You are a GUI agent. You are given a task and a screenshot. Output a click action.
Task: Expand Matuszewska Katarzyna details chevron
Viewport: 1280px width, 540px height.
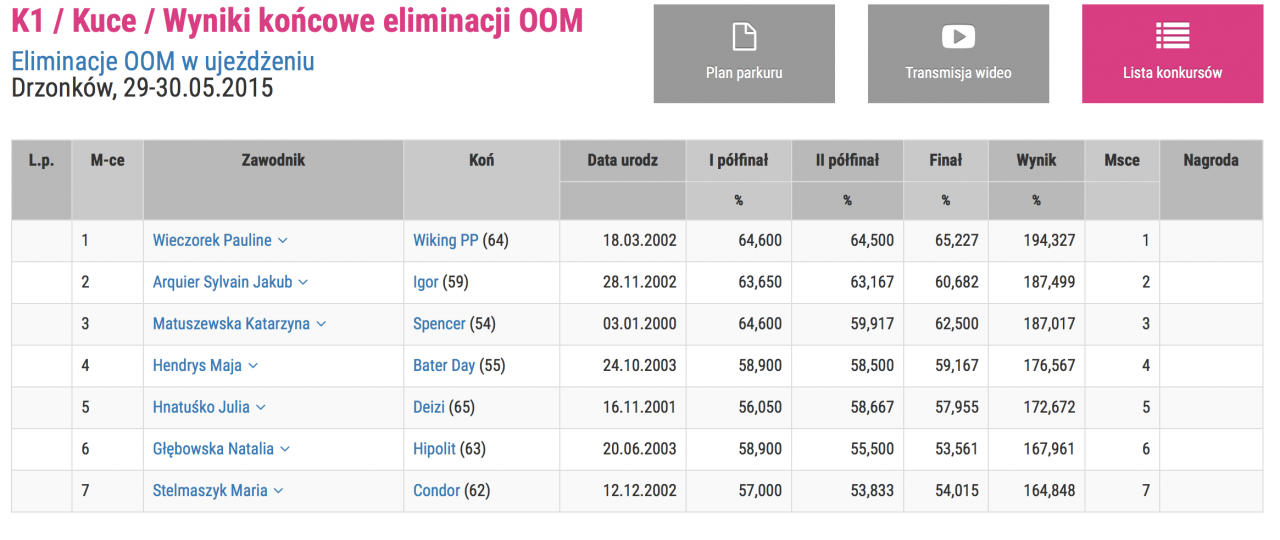pyautogui.click(x=321, y=324)
